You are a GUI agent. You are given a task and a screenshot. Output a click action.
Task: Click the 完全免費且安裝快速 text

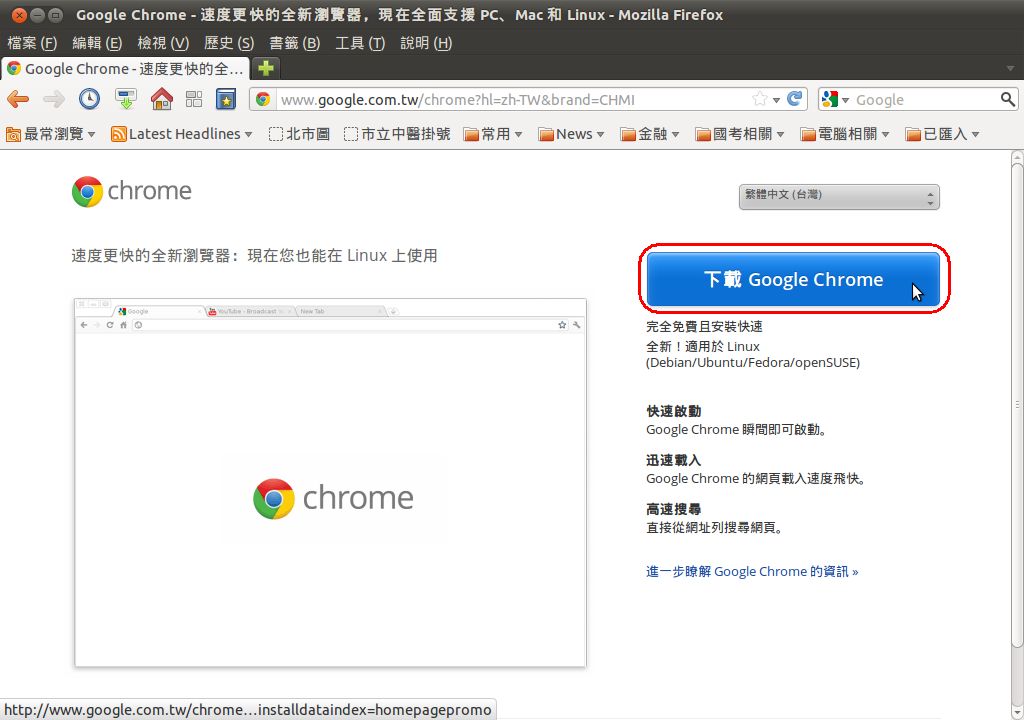click(x=704, y=326)
